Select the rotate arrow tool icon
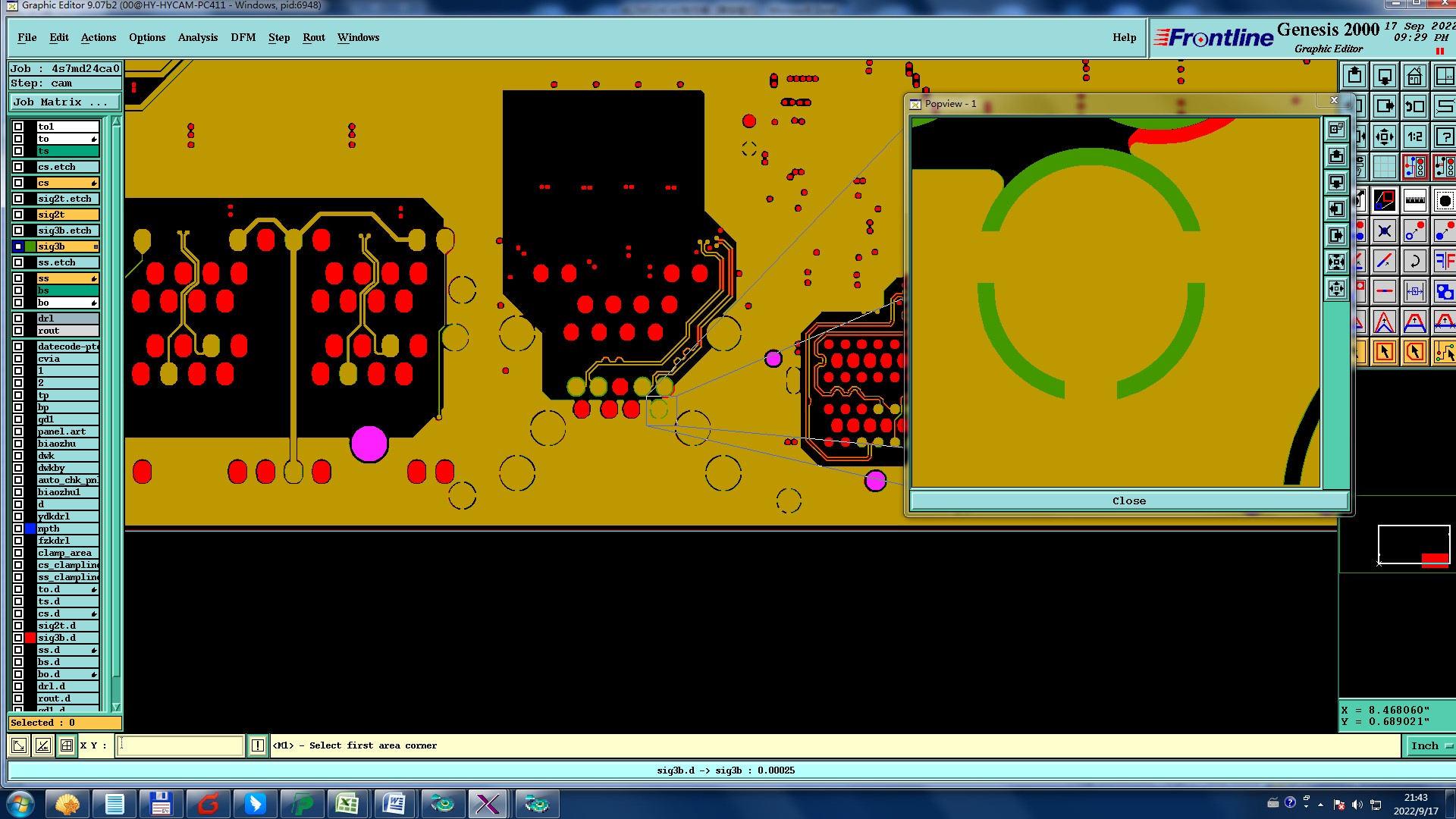 point(1414,262)
